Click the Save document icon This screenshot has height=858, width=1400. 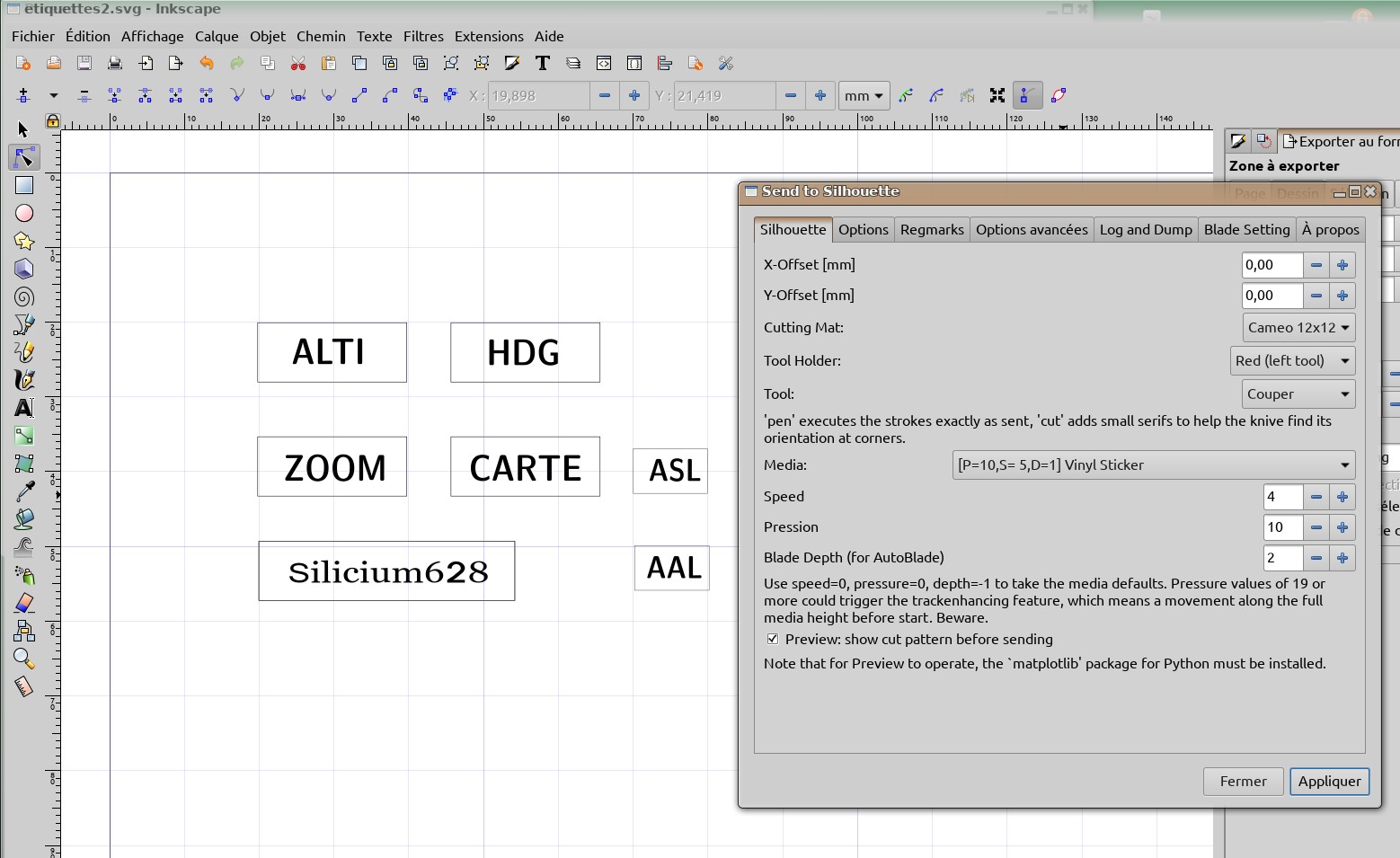click(x=84, y=63)
